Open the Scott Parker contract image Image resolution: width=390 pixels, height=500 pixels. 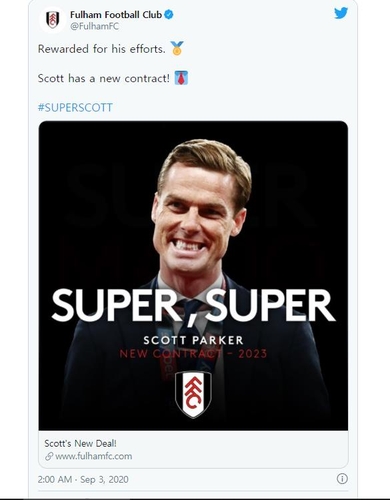click(x=193, y=276)
